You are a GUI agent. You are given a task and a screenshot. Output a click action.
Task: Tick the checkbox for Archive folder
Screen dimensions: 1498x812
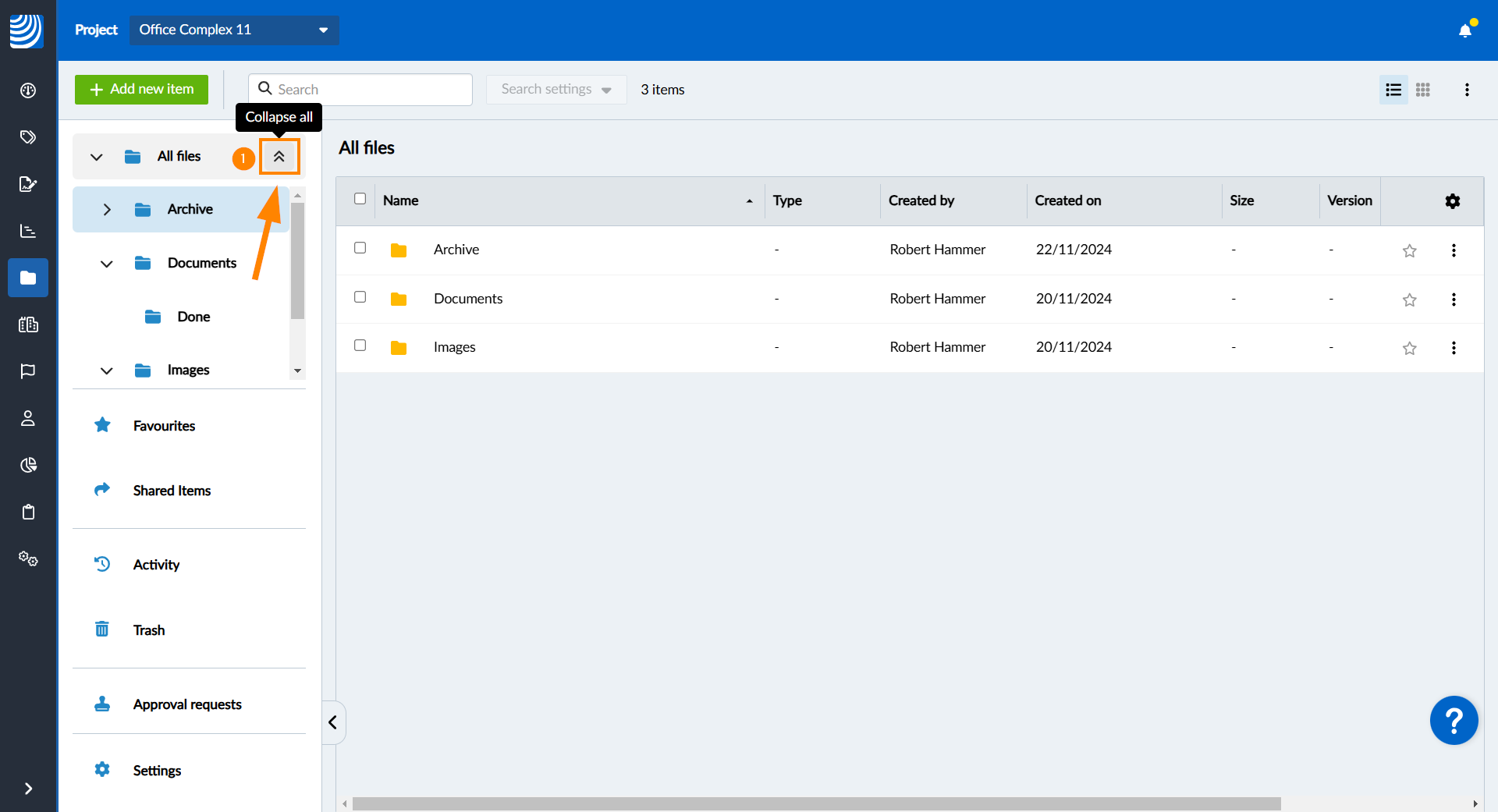pyautogui.click(x=360, y=248)
